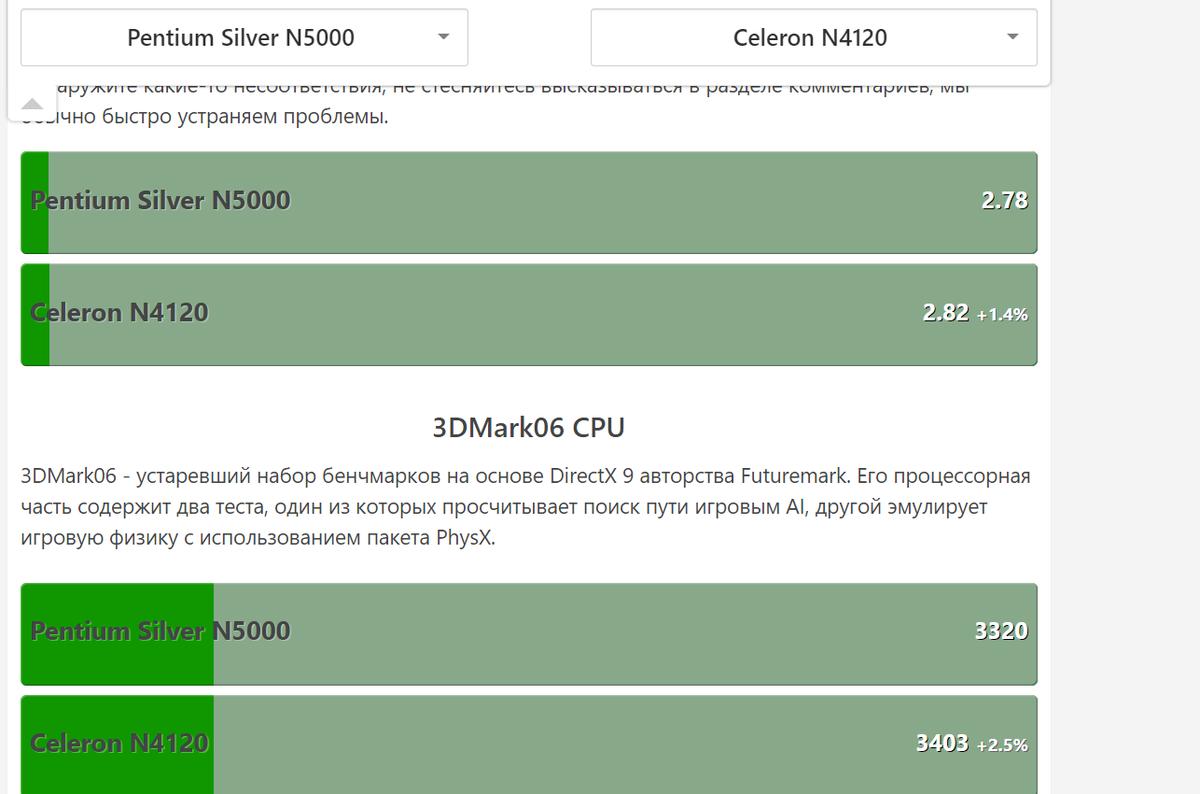Click the 3403 benchmark score

[x=942, y=743]
